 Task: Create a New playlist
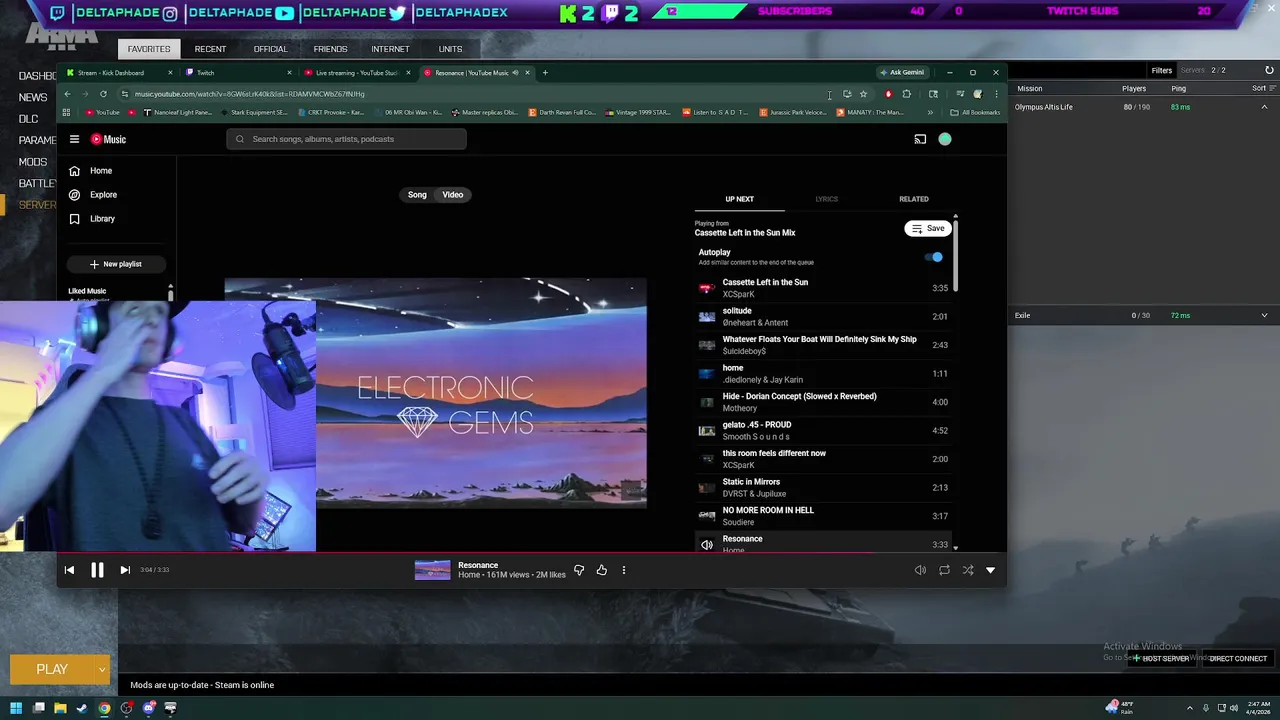pos(116,264)
